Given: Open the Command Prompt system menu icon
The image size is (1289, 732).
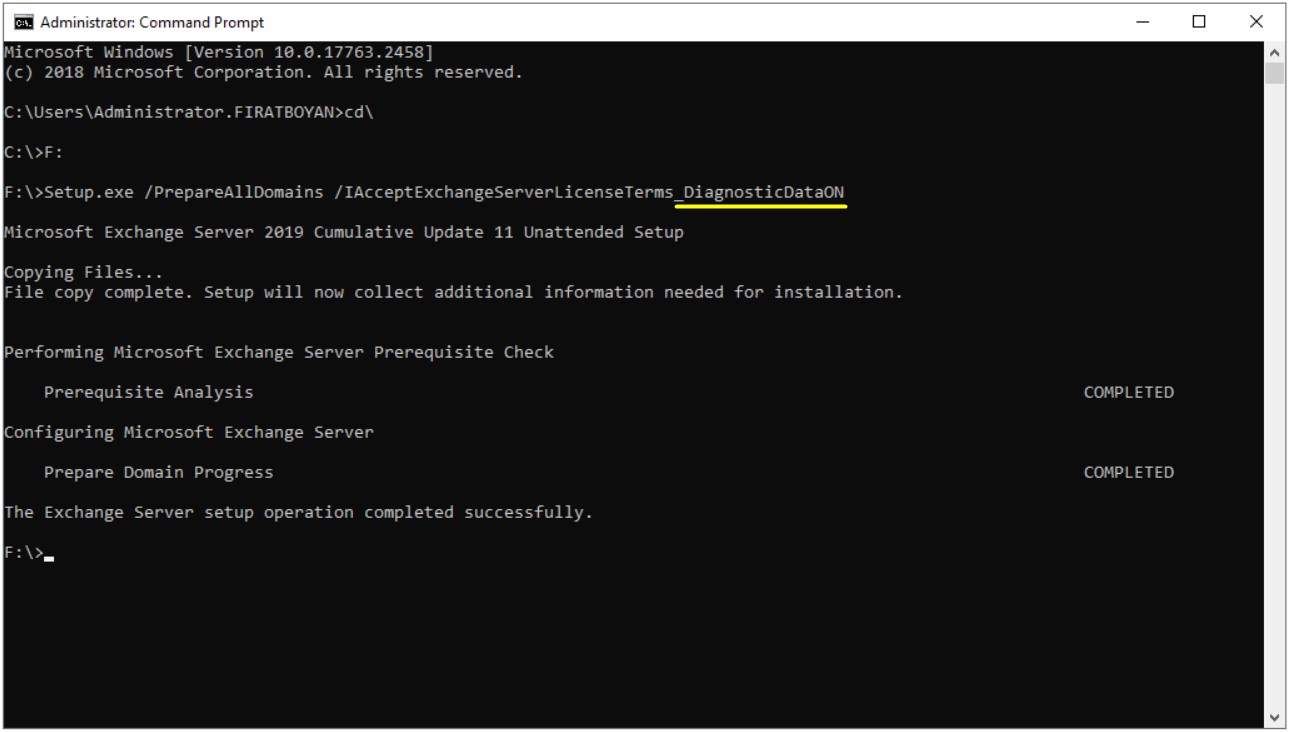Looking at the screenshot, I should point(22,22).
